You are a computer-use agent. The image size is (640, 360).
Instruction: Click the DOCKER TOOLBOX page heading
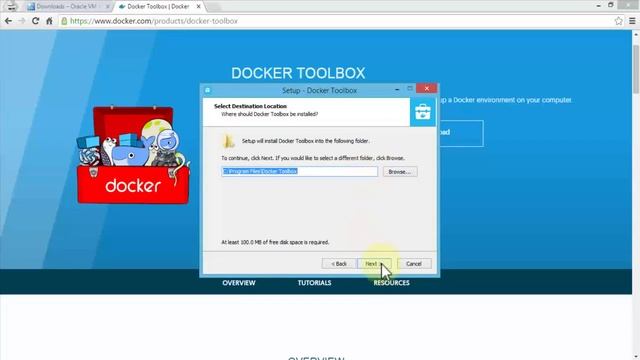[x=298, y=73]
